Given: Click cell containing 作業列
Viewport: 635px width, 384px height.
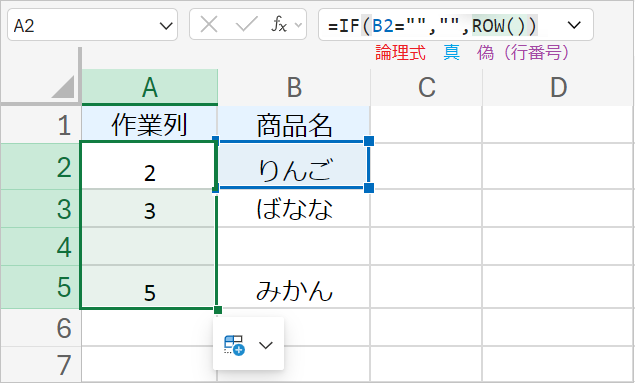Looking at the screenshot, I should [149, 124].
